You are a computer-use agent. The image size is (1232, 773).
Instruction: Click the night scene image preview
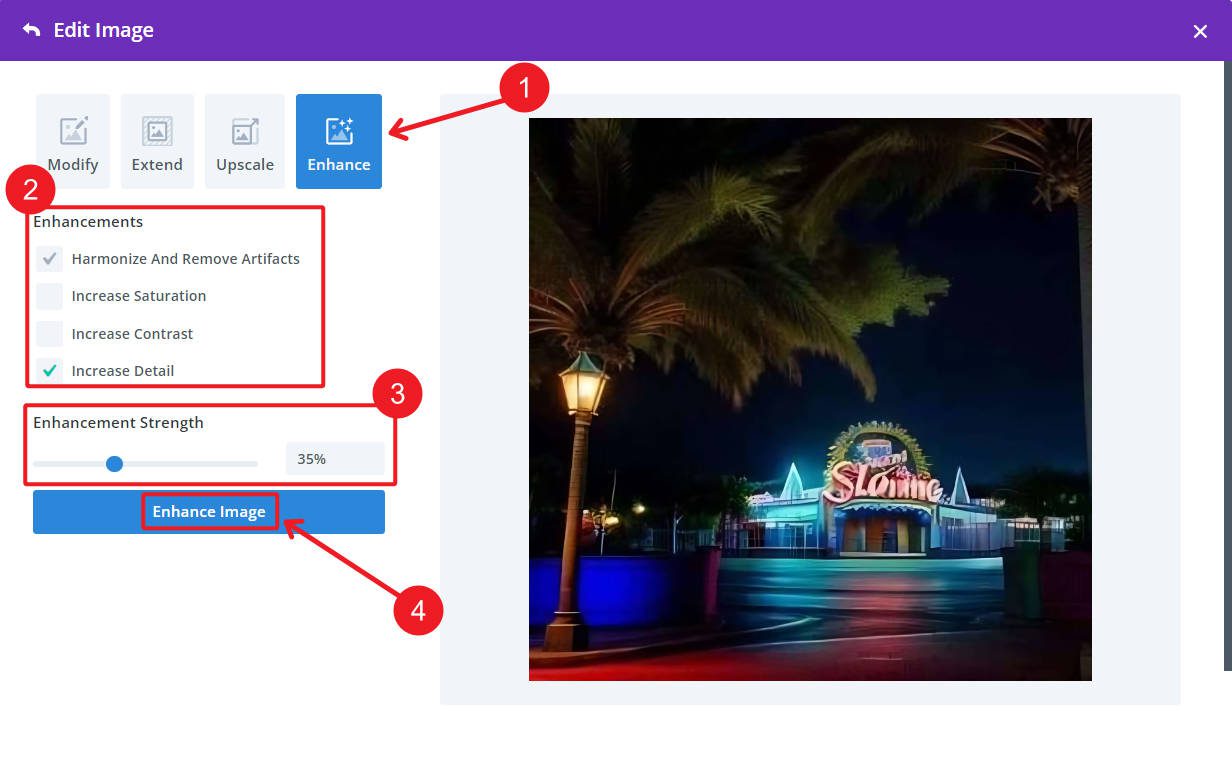pyautogui.click(x=810, y=400)
